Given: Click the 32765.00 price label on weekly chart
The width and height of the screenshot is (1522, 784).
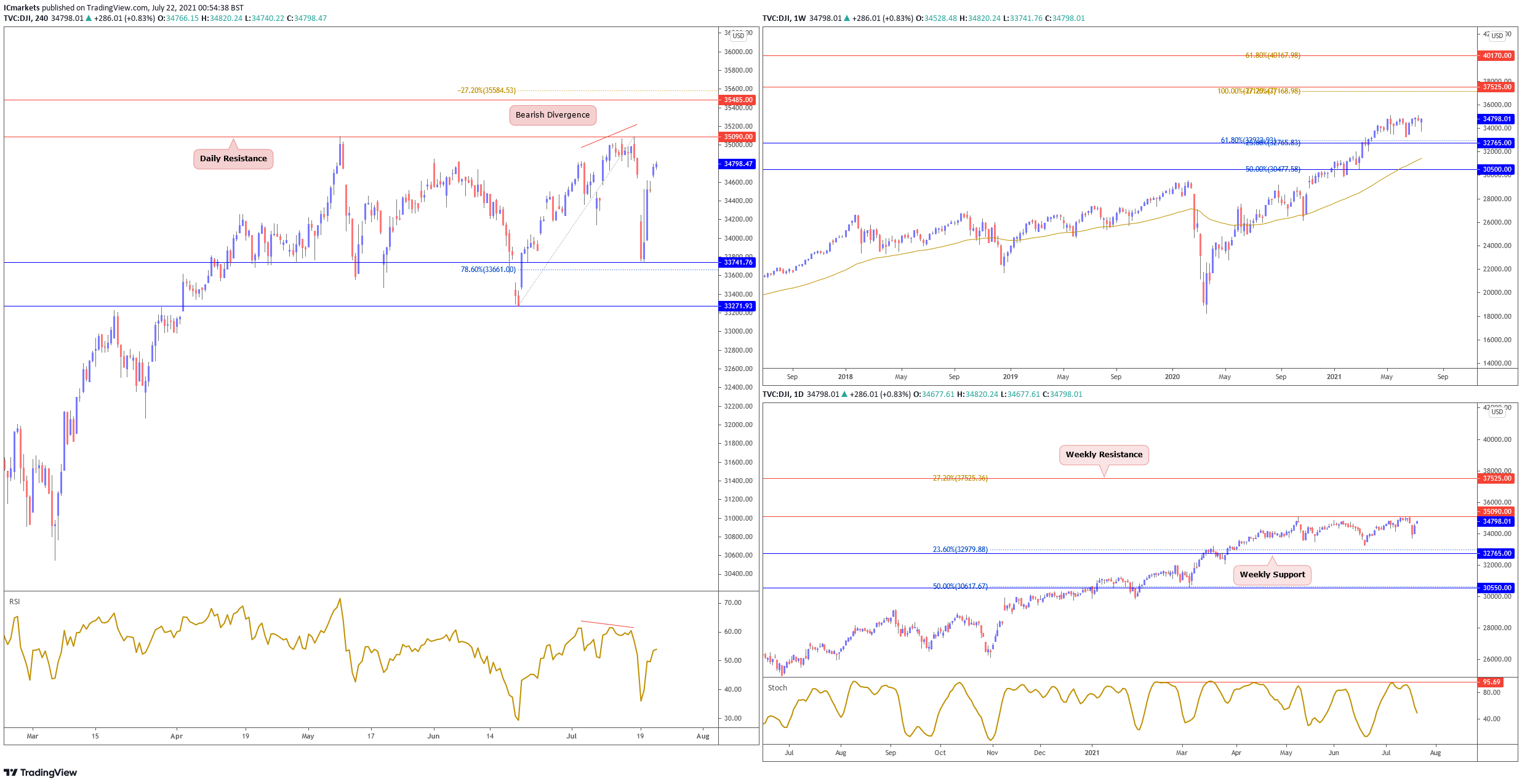Looking at the screenshot, I should point(1496,143).
